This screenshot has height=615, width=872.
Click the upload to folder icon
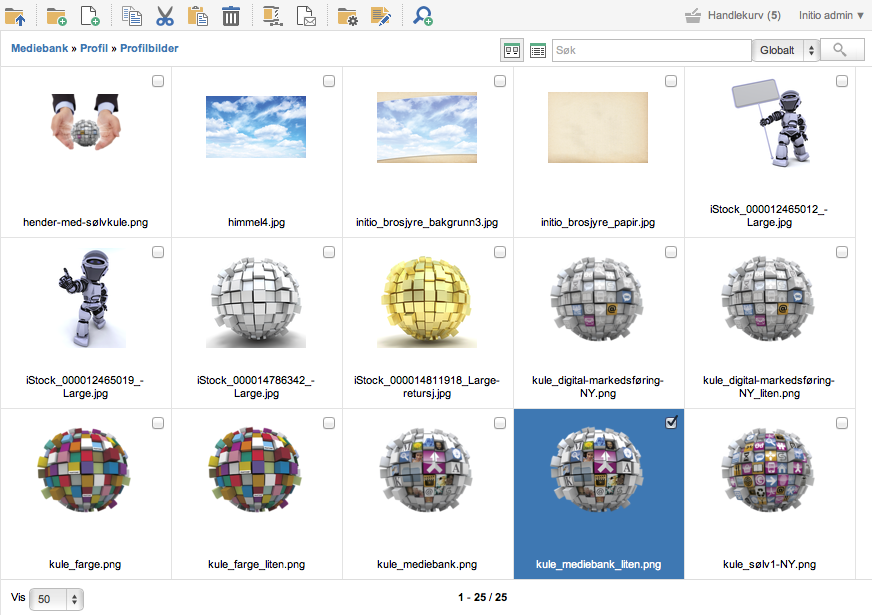(x=15, y=15)
